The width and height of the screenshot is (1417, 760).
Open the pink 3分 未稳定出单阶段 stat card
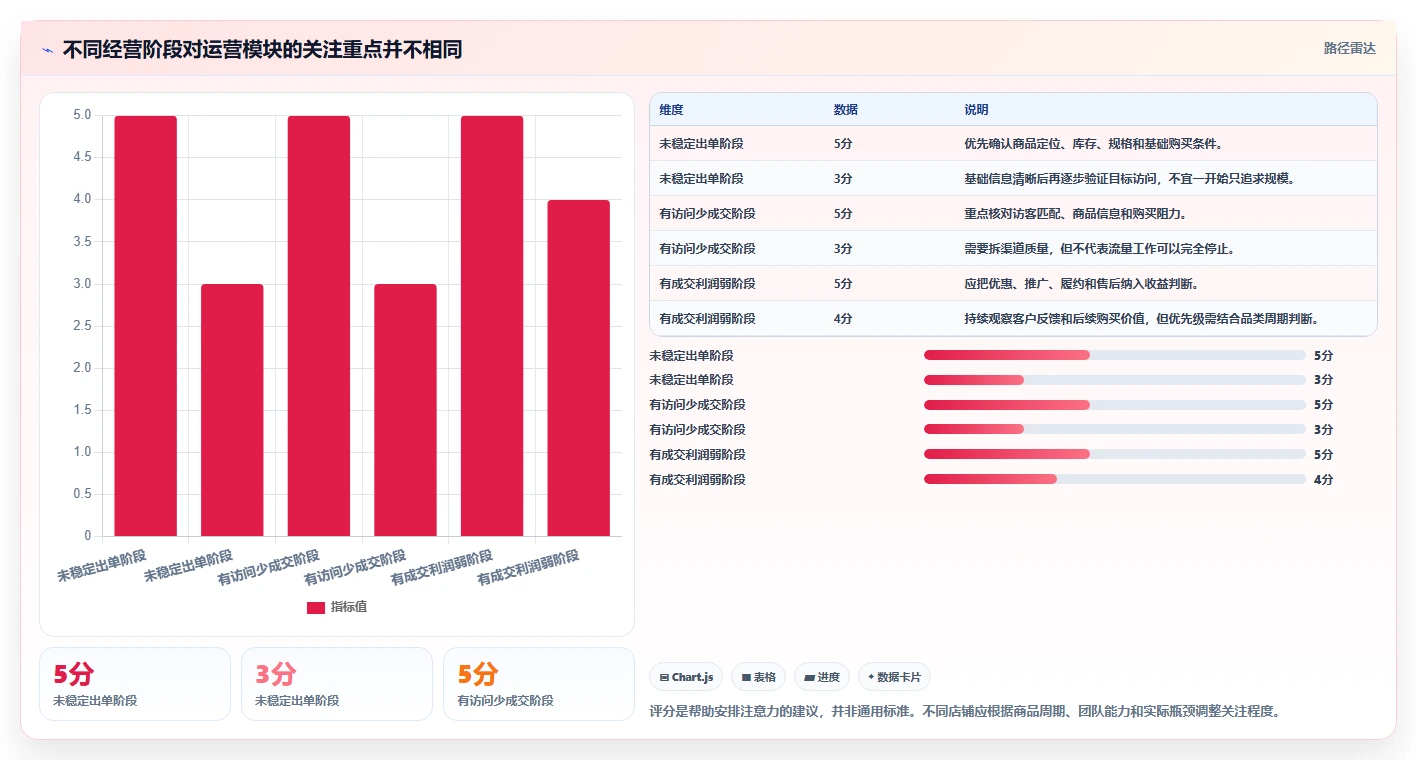pos(337,684)
